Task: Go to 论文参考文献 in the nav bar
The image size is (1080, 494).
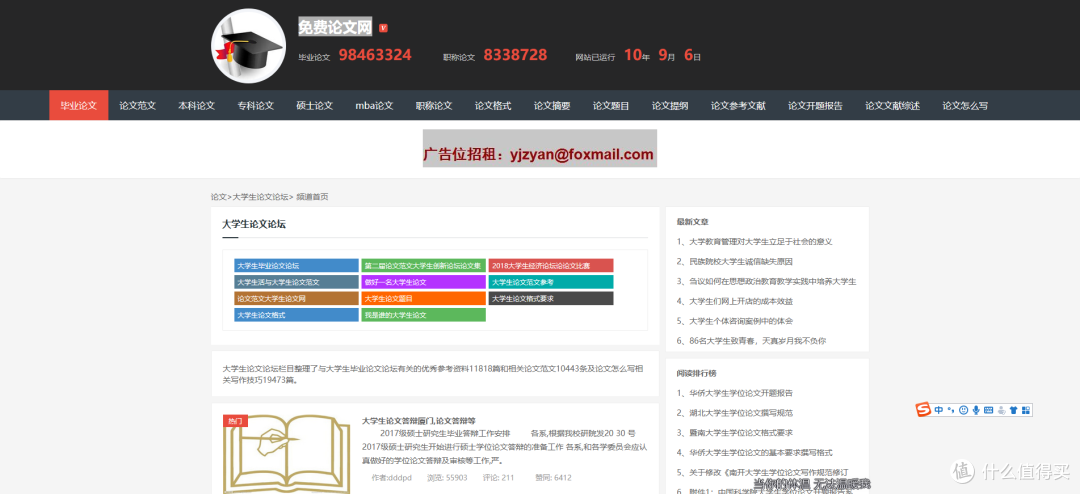Action: [x=738, y=105]
